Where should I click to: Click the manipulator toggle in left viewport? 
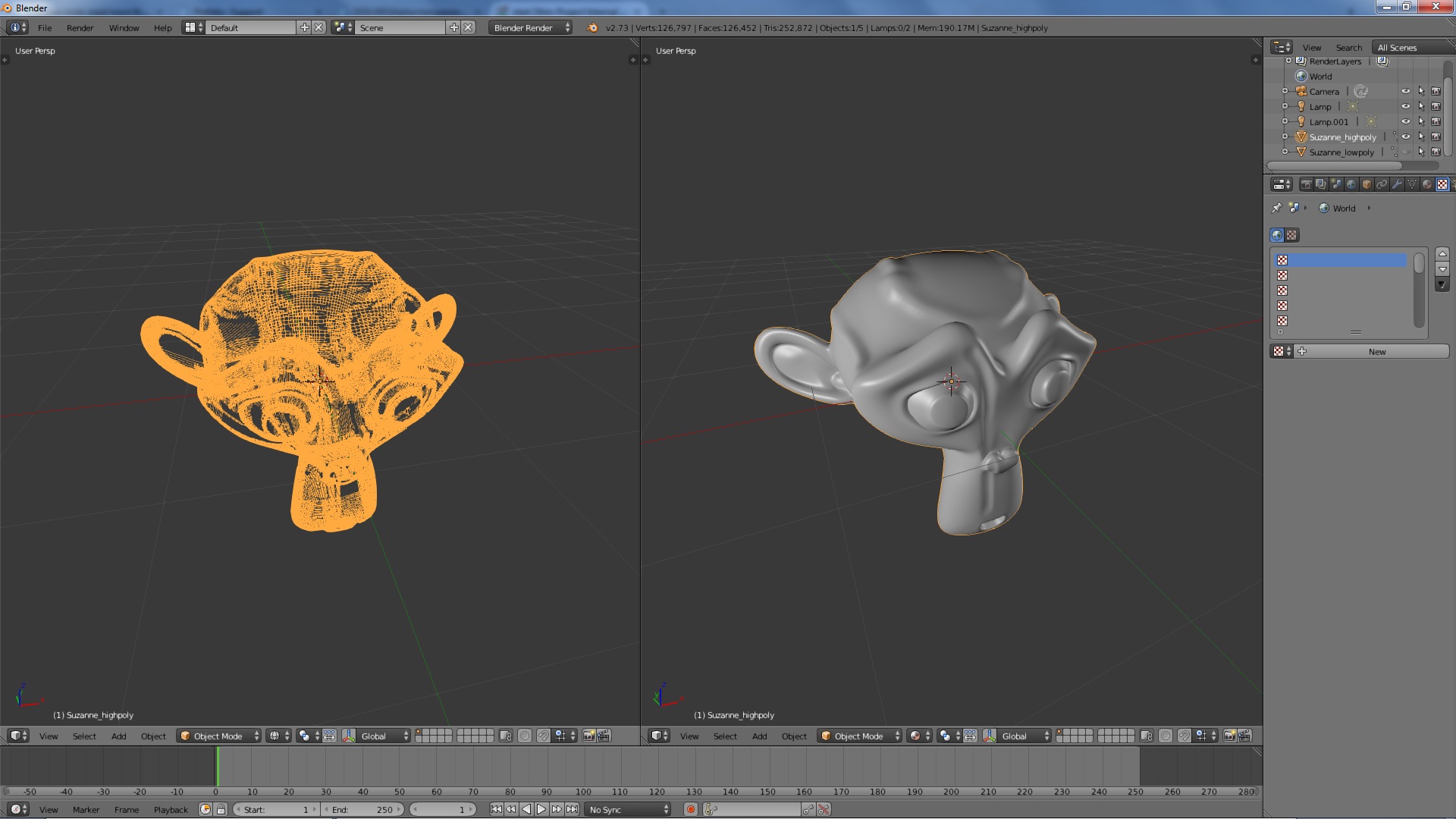tap(348, 736)
